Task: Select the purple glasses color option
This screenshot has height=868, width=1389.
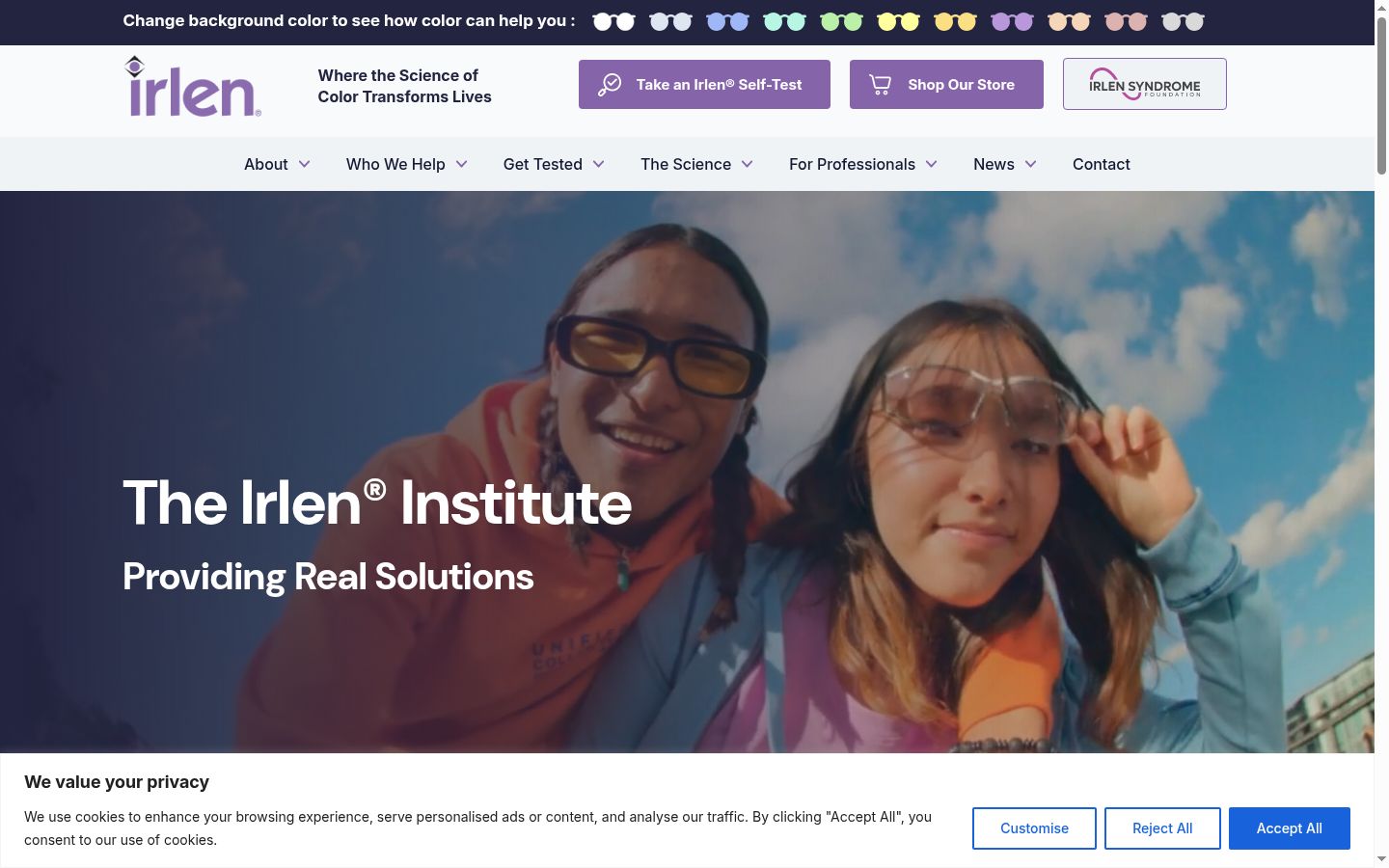Action: pyautogui.click(x=1012, y=21)
